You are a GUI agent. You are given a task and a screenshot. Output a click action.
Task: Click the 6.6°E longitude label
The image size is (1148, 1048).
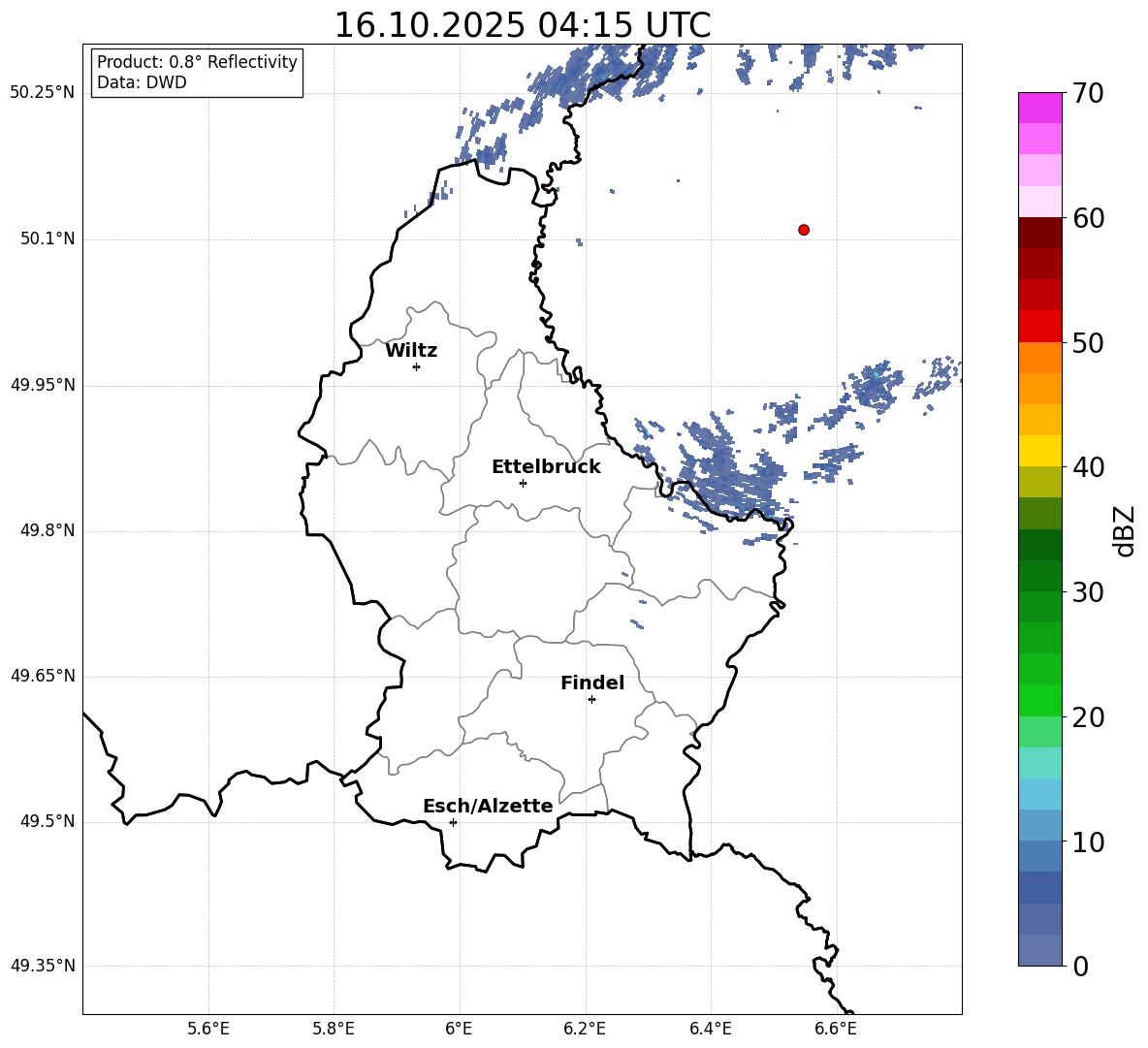tap(836, 1029)
